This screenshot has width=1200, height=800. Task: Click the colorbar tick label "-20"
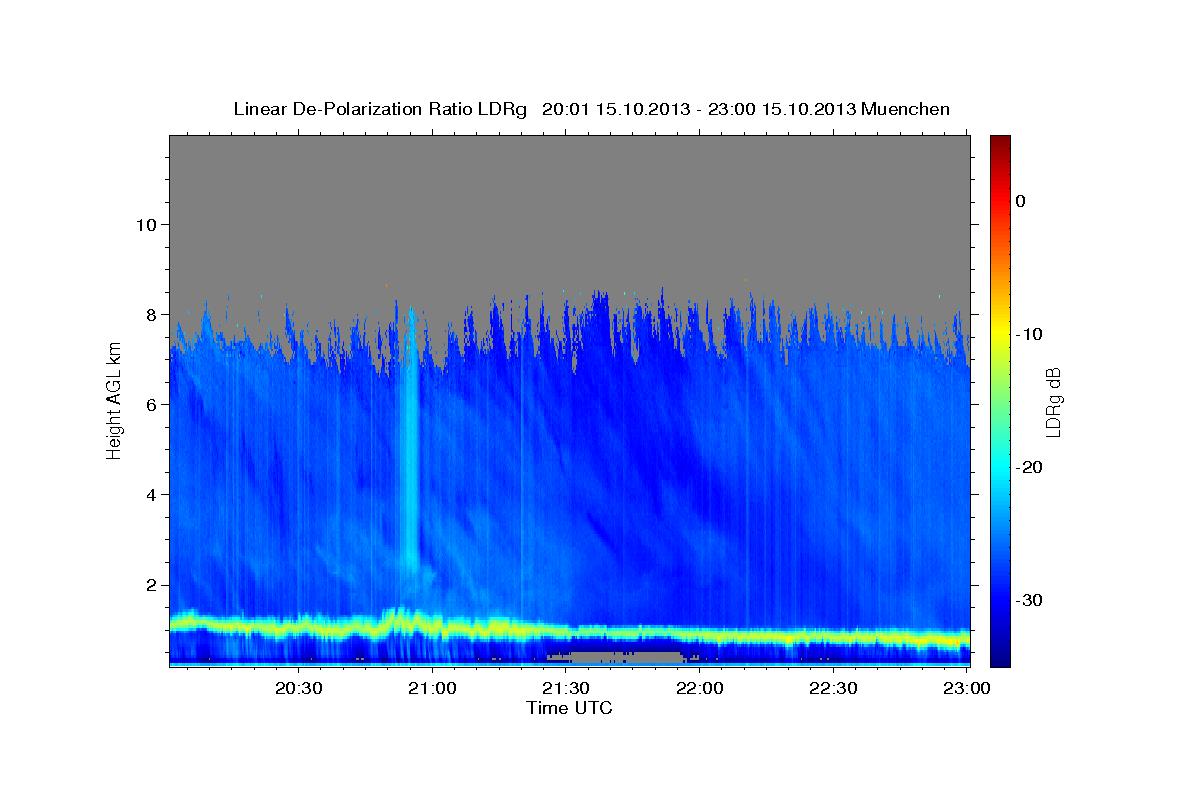coord(1030,467)
